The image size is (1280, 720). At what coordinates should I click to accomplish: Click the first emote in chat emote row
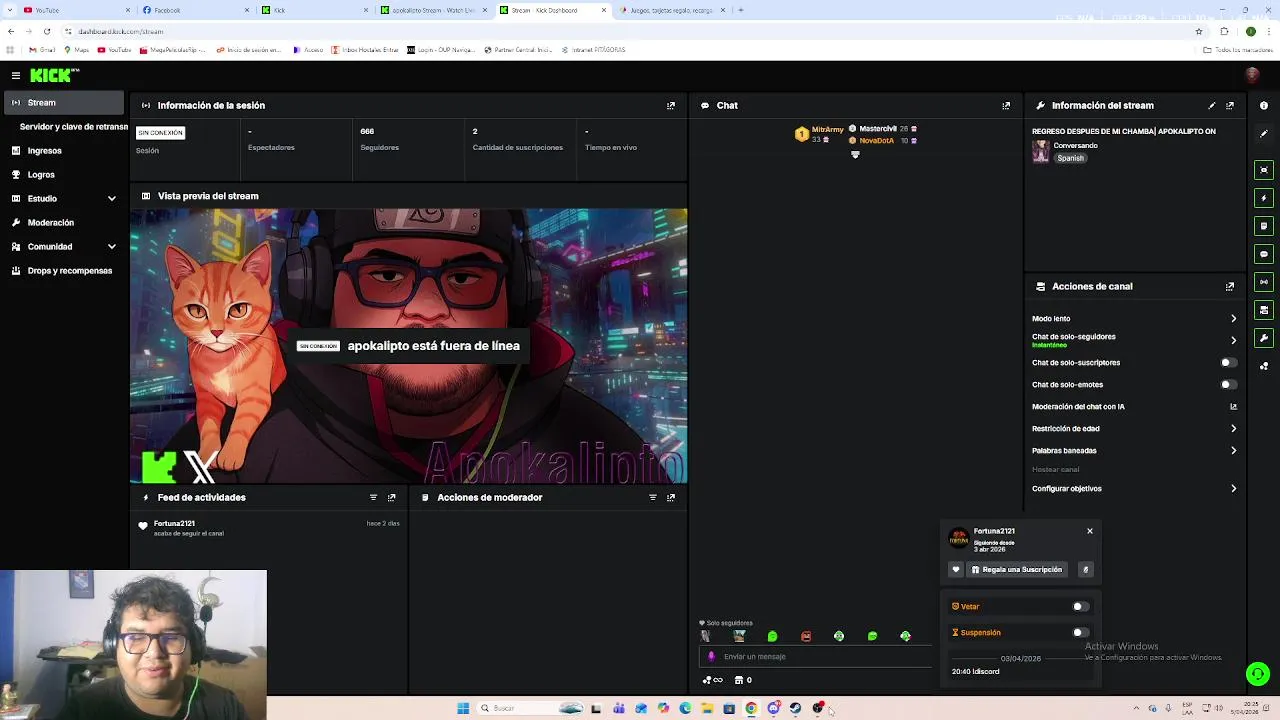[706, 636]
